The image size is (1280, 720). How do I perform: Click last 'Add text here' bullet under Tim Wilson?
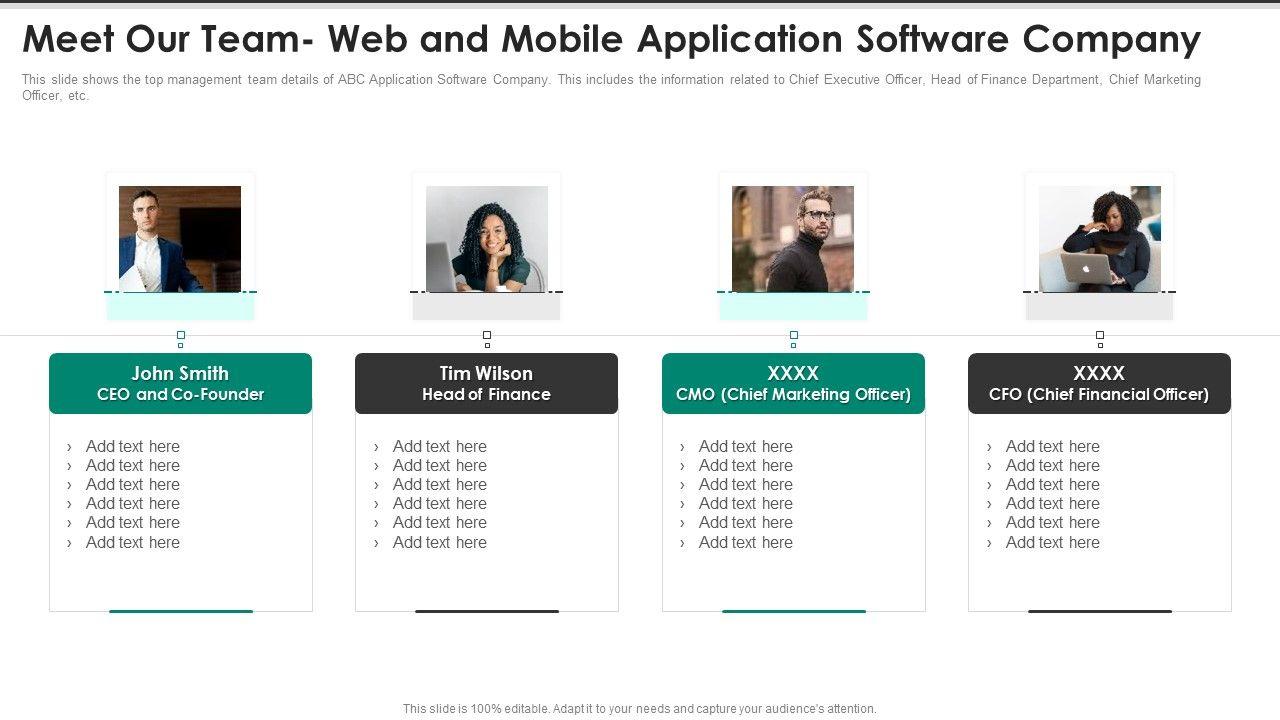tap(439, 543)
